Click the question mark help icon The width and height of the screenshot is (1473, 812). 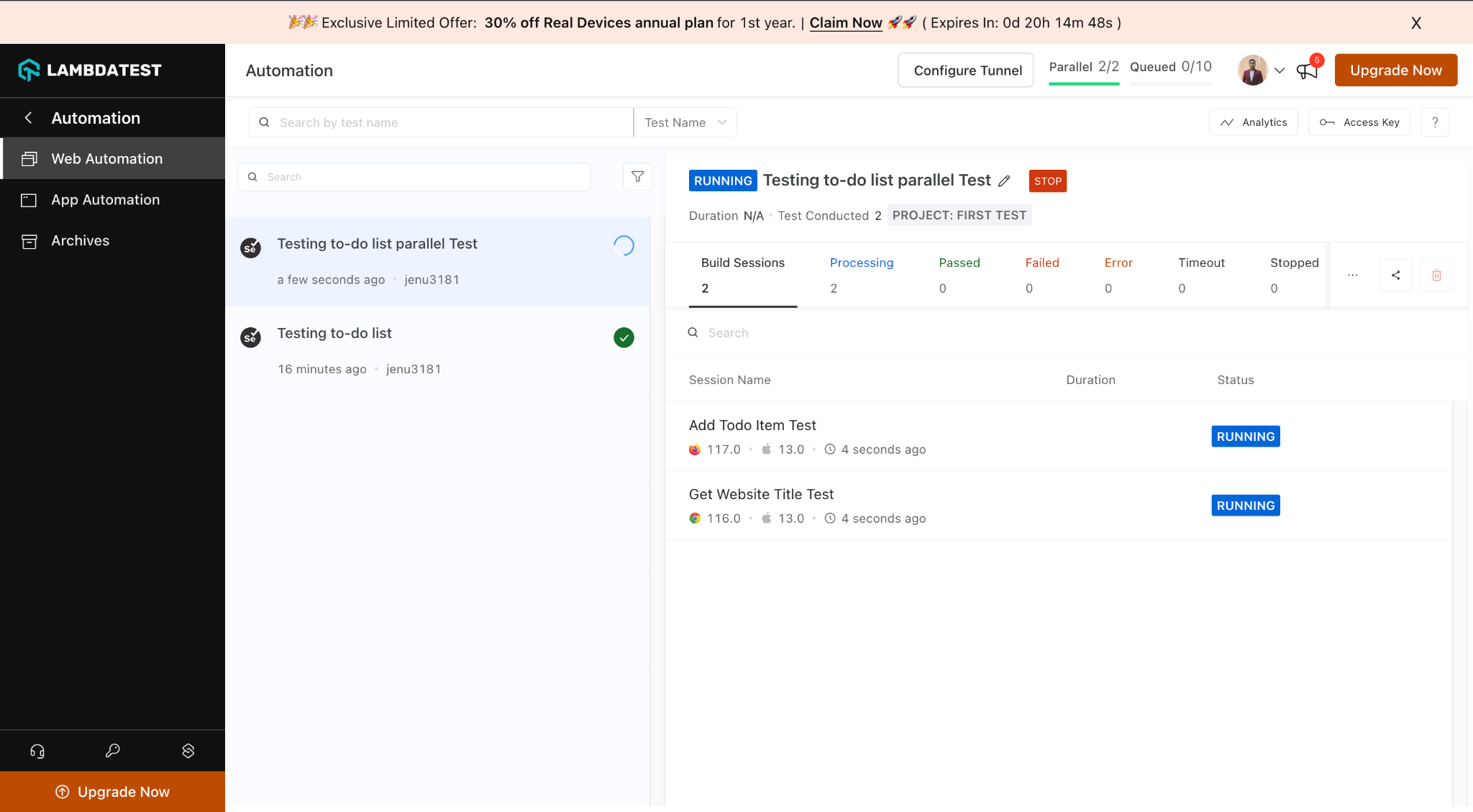point(1435,122)
